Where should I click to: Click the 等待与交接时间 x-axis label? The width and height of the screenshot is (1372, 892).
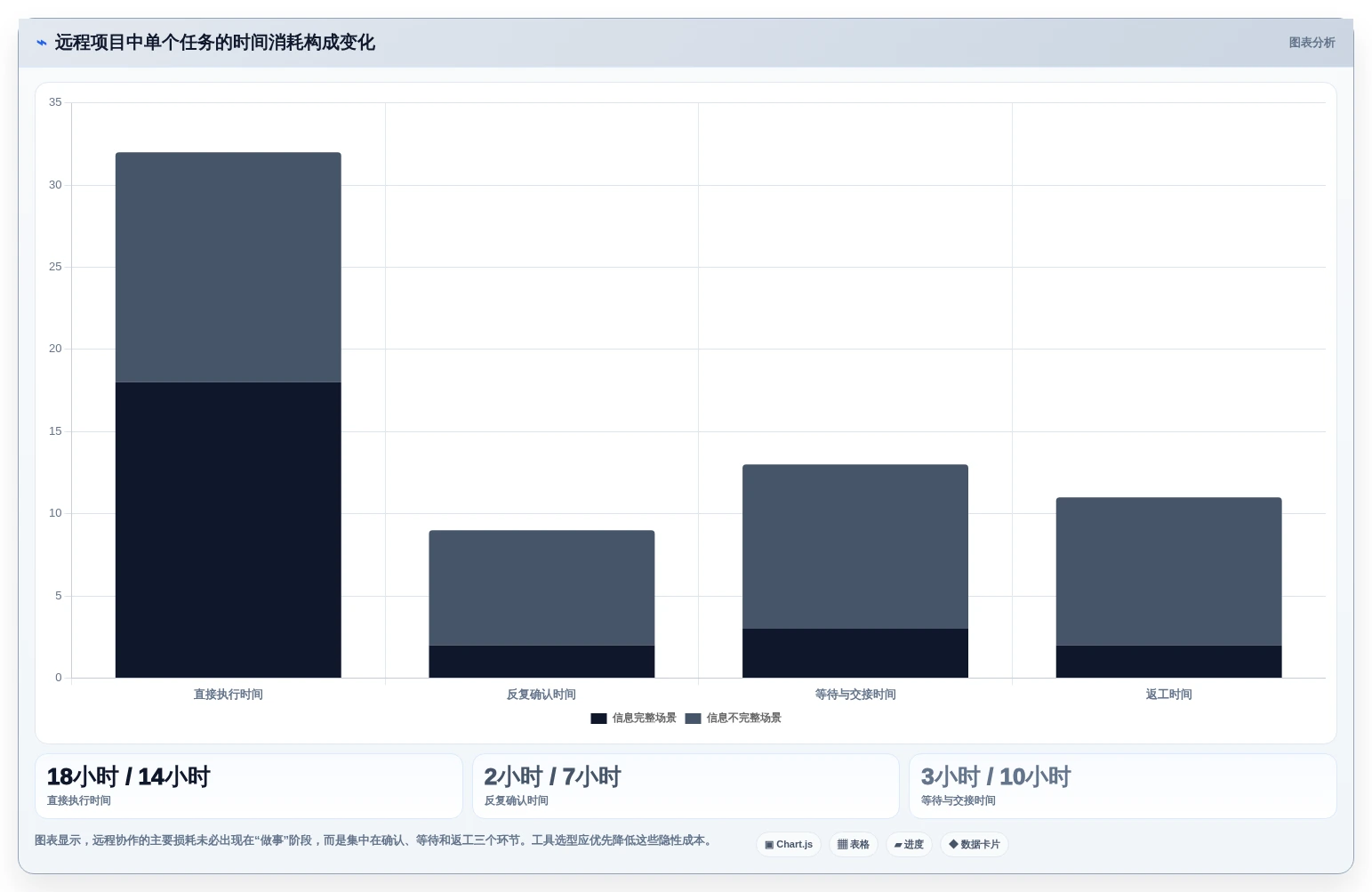pos(855,695)
